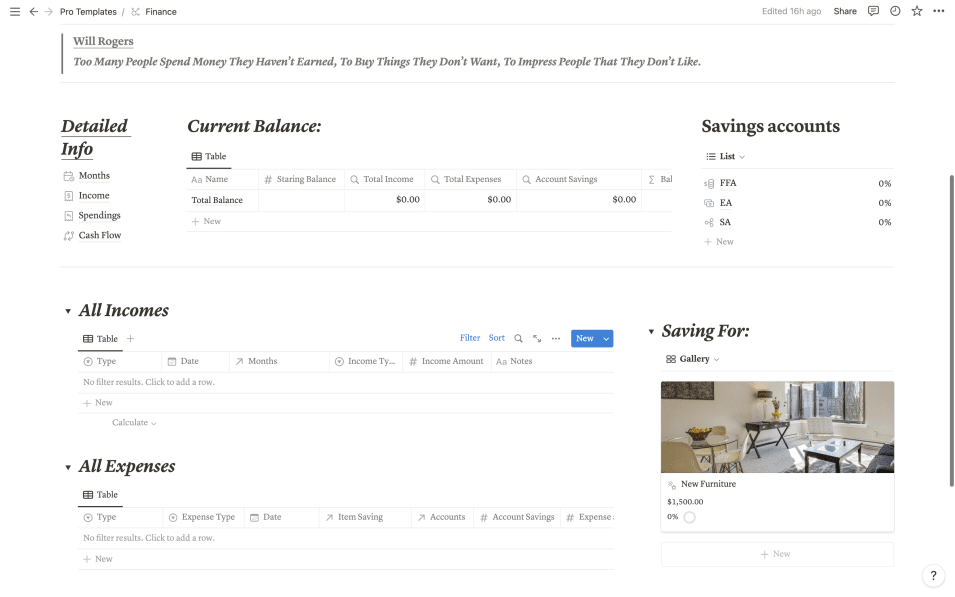This screenshot has width=955, height=597.
Task: Open Pro Templates breadcrumb
Action: point(88,12)
